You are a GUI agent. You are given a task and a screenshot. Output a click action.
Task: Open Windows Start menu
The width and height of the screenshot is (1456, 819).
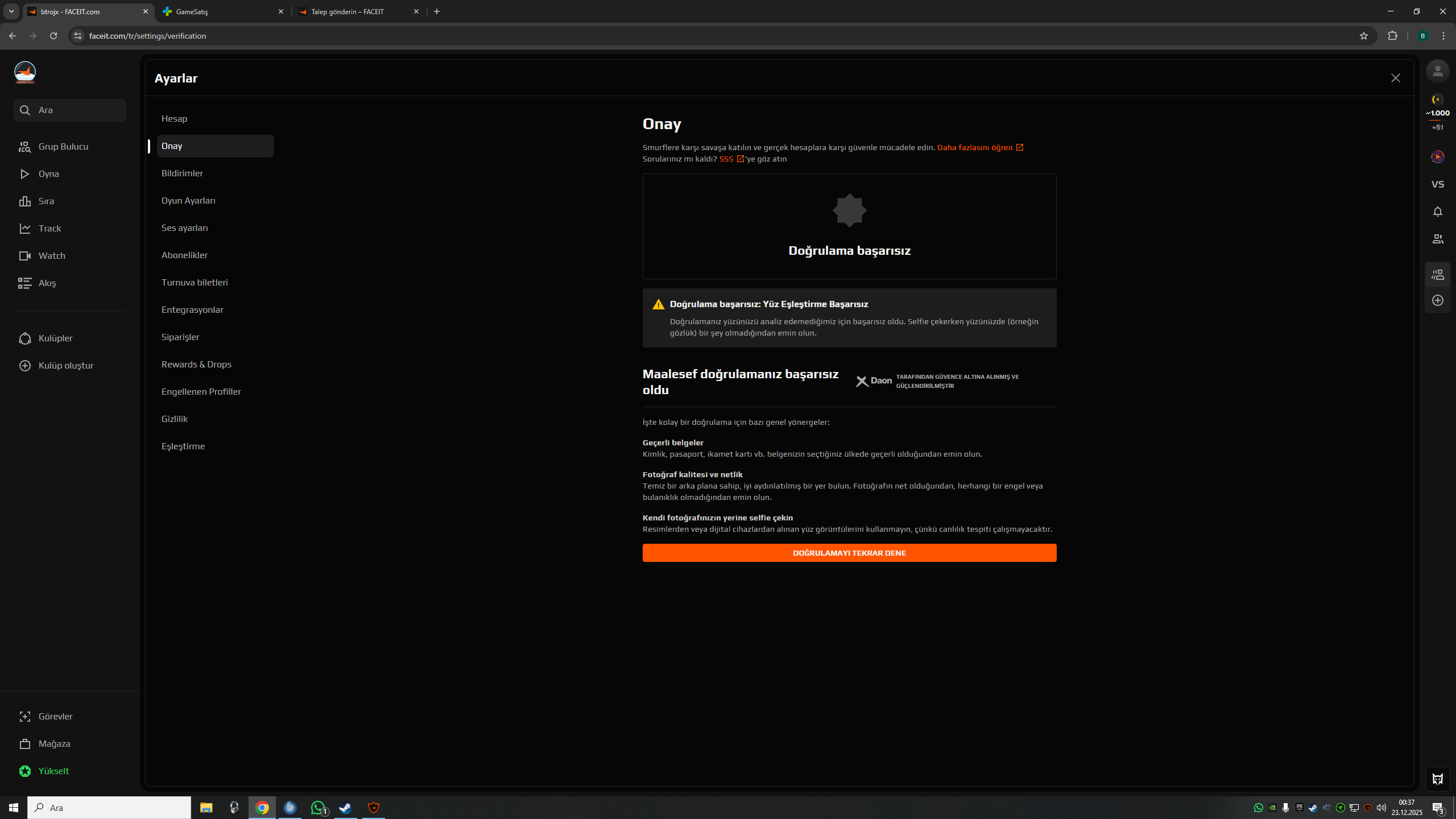tap(14, 808)
